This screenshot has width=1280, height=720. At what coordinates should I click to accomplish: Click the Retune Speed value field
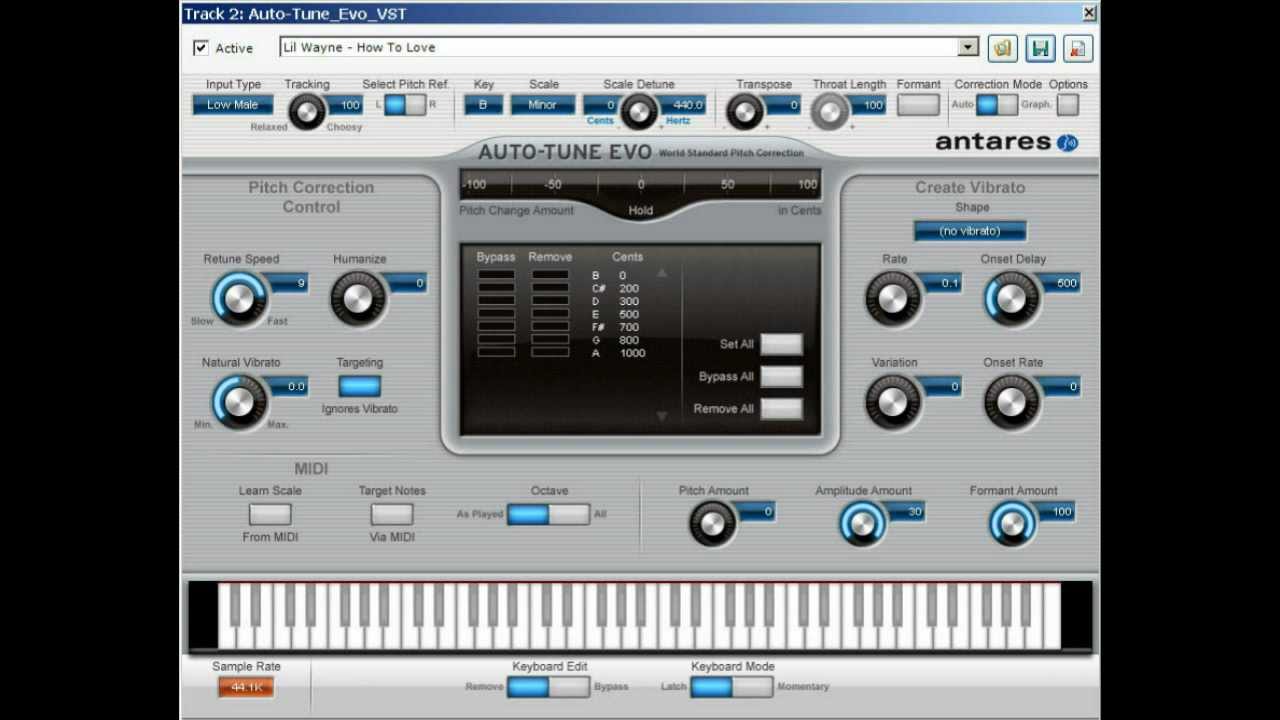288,284
